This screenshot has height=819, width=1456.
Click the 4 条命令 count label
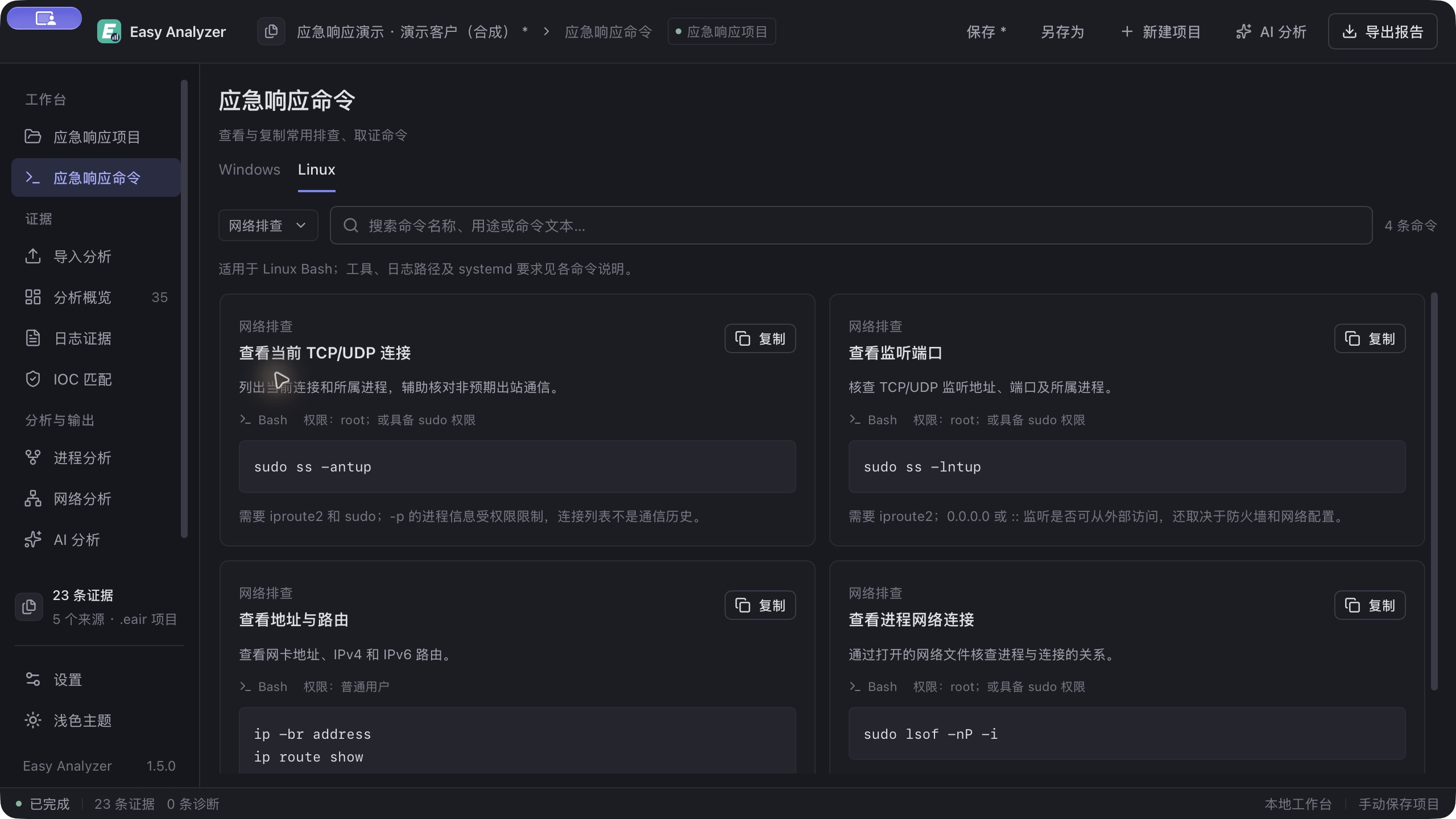tap(1410, 226)
